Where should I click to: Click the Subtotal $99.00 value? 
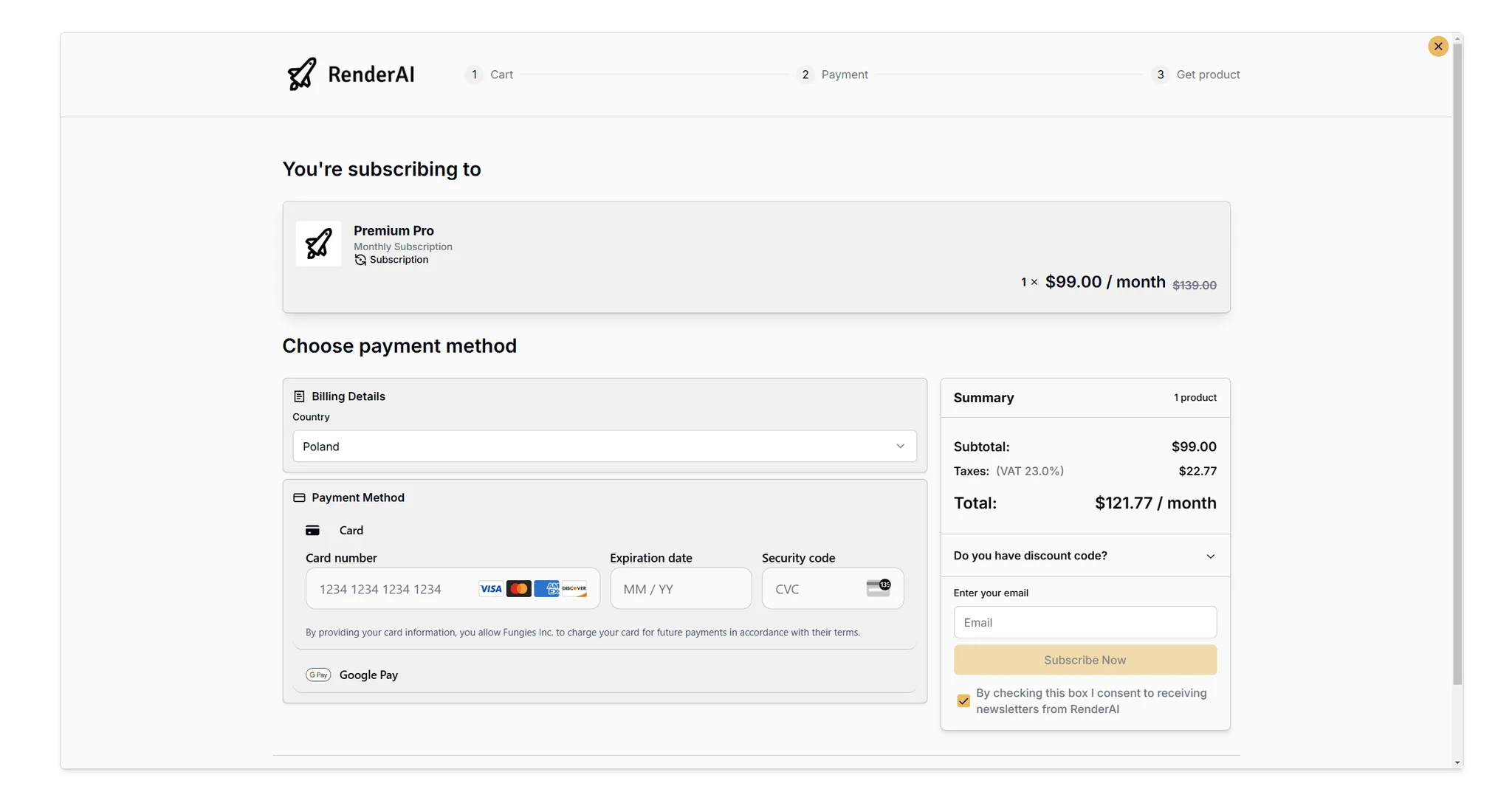pyautogui.click(x=1194, y=447)
